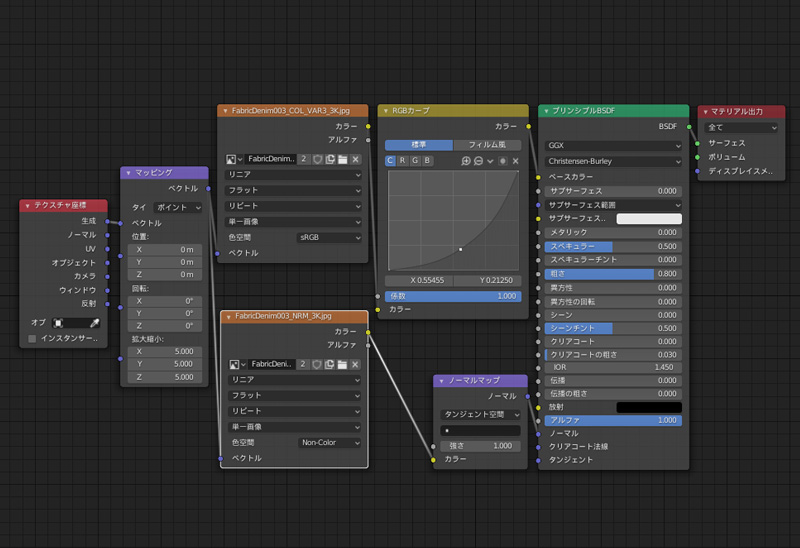
Task: Open image folder icon on COL_VAR3 node
Action: coord(342,159)
